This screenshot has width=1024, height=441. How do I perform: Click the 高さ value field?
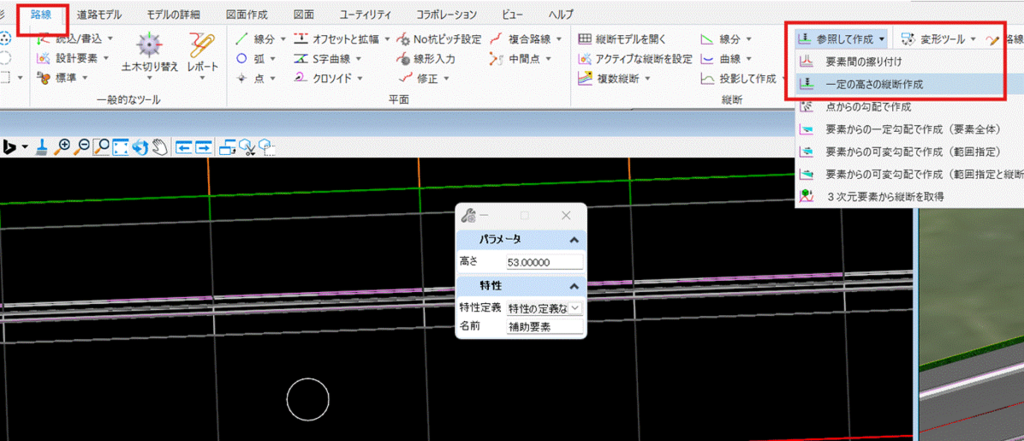[544, 262]
